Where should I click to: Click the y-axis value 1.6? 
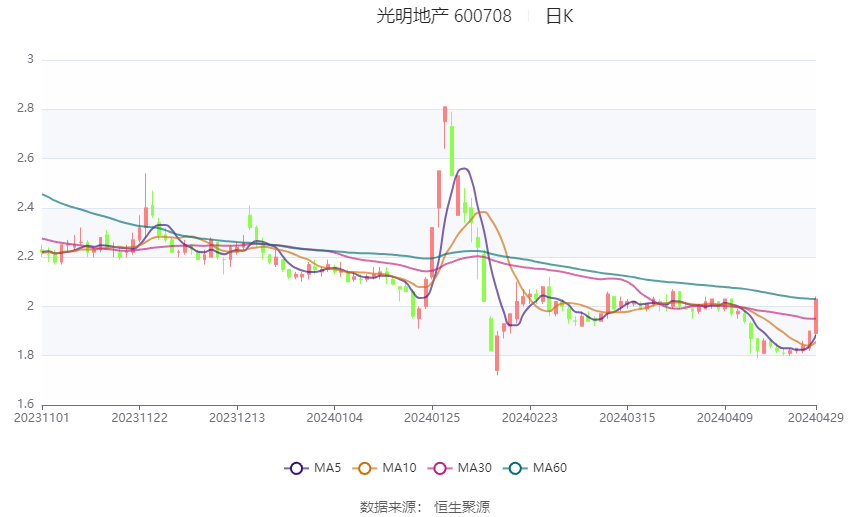[x=25, y=404]
